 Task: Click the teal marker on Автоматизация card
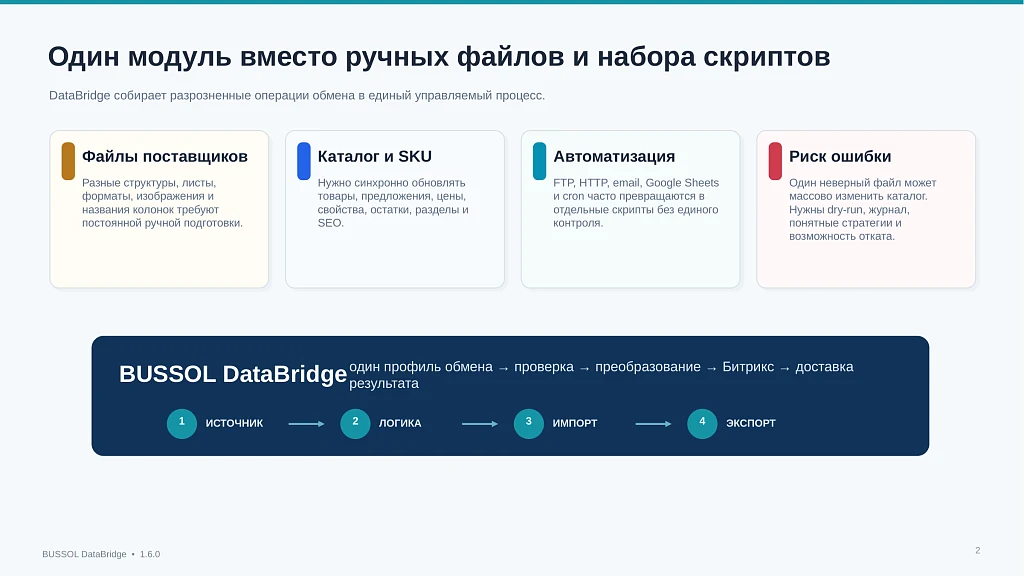coord(539,161)
